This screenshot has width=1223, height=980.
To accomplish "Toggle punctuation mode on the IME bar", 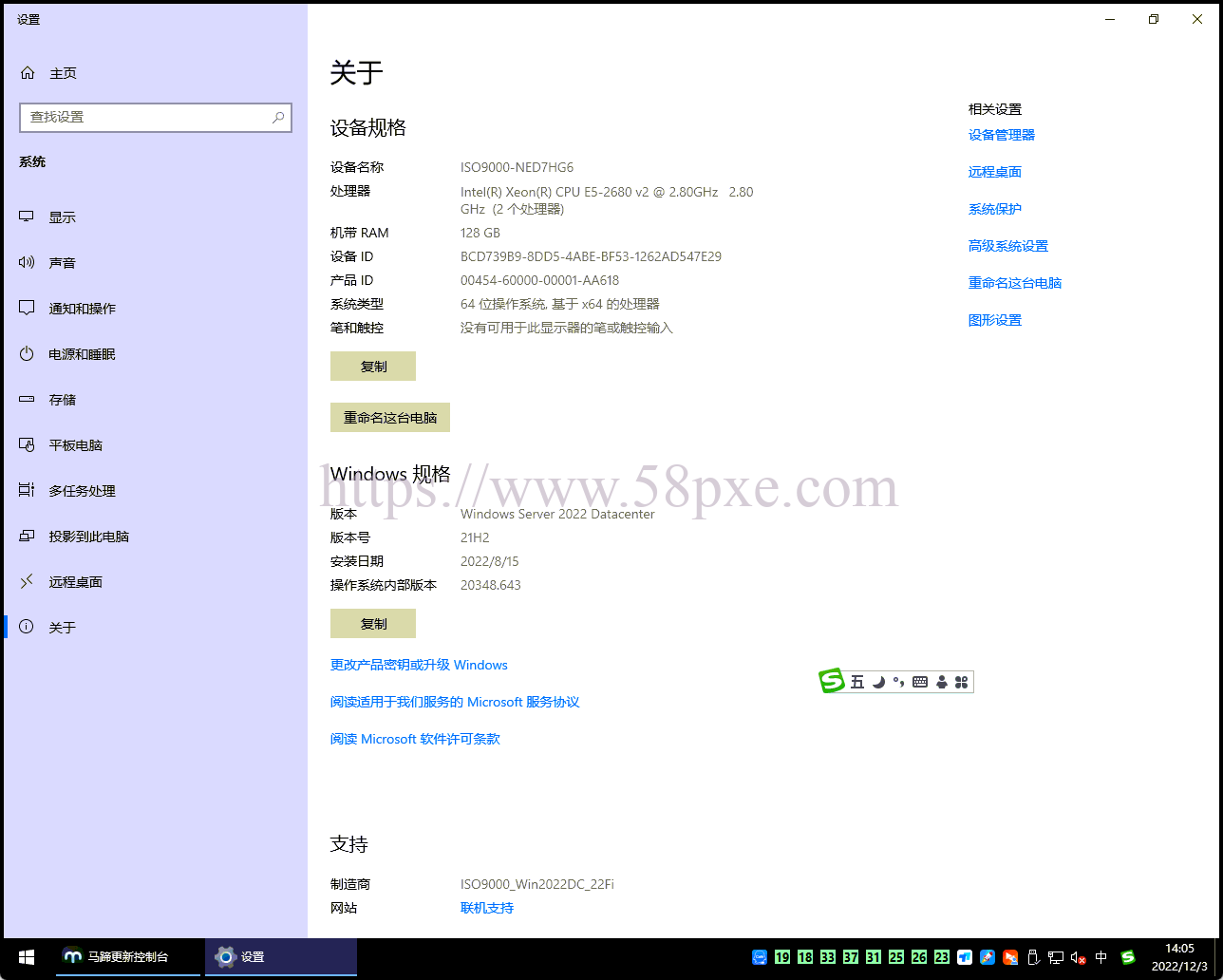I will [898, 682].
